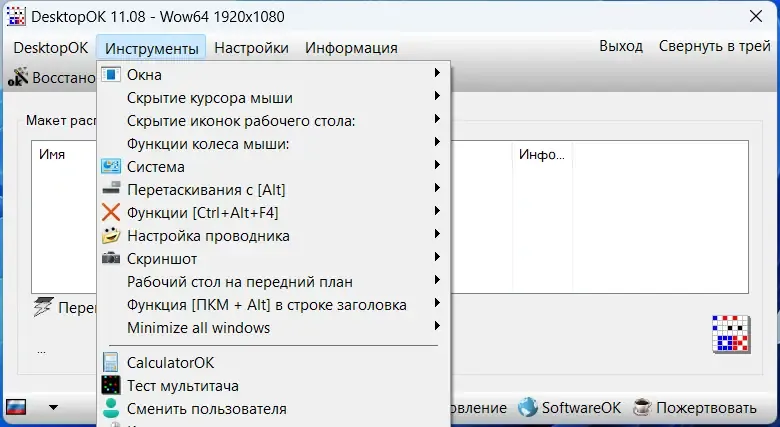Click the Скриншот camera icon
Screen dimensions: 780x427
(111, 259)
